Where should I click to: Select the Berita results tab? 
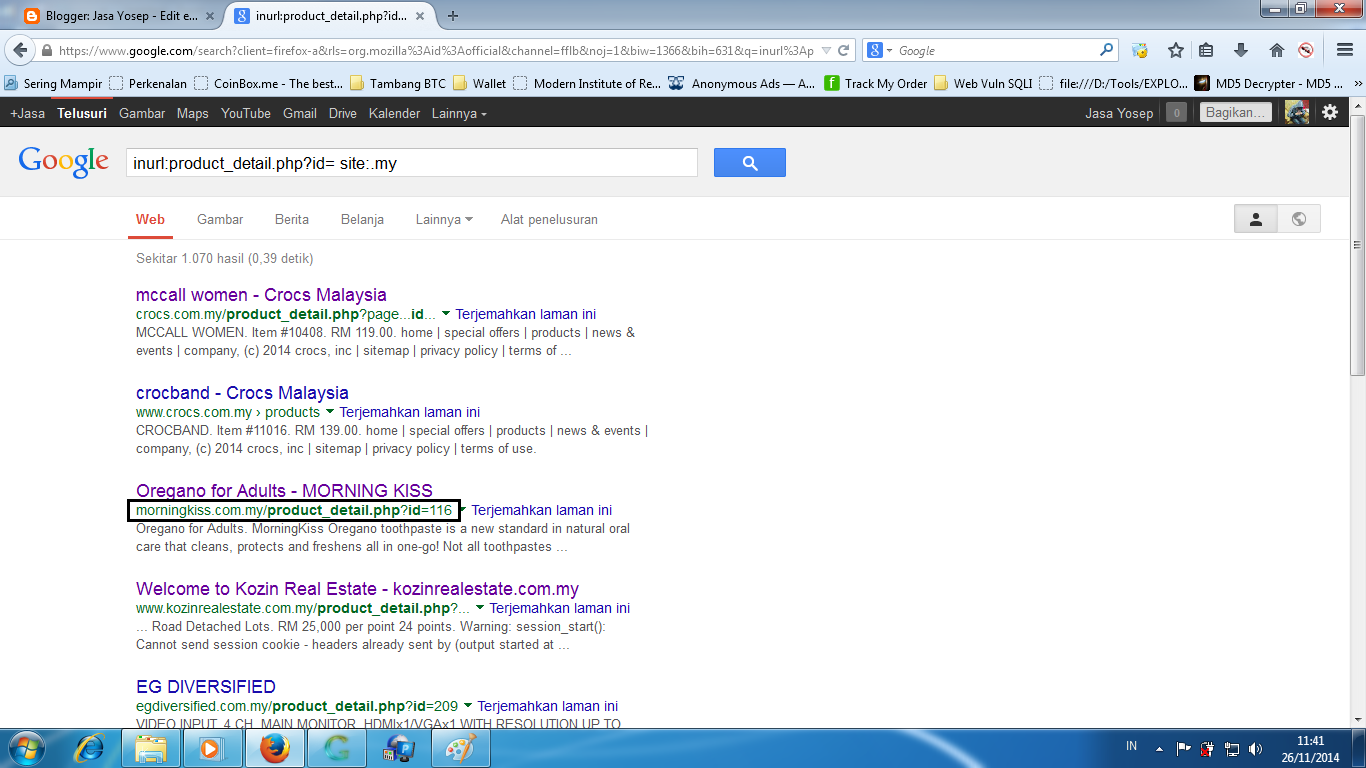[292, 219]
